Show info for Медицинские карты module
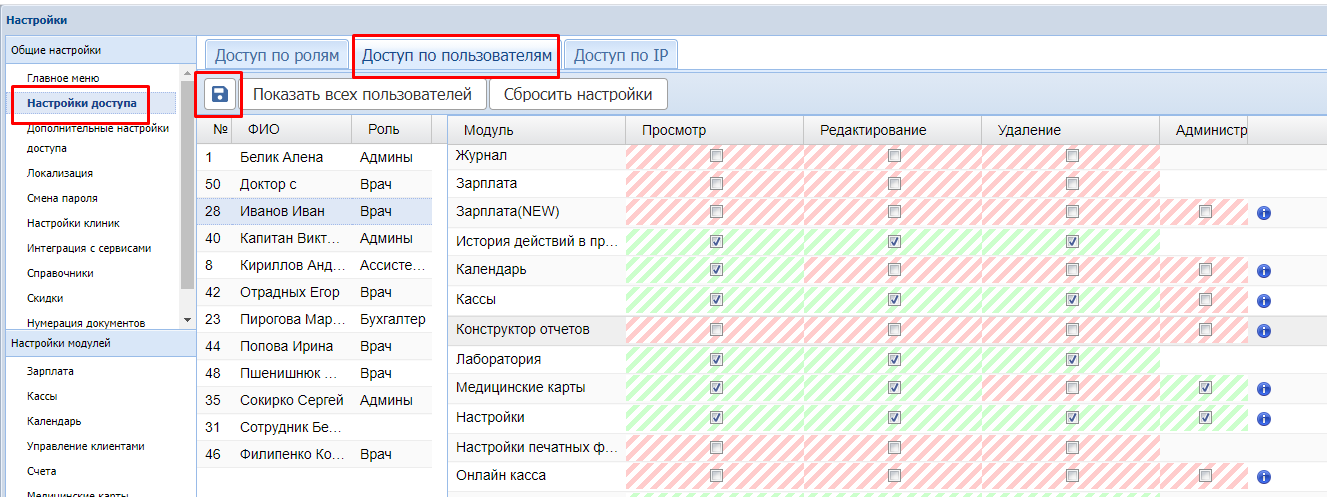The height and width of the screenshot is (497, 1327). click(x=1263, y=388)
